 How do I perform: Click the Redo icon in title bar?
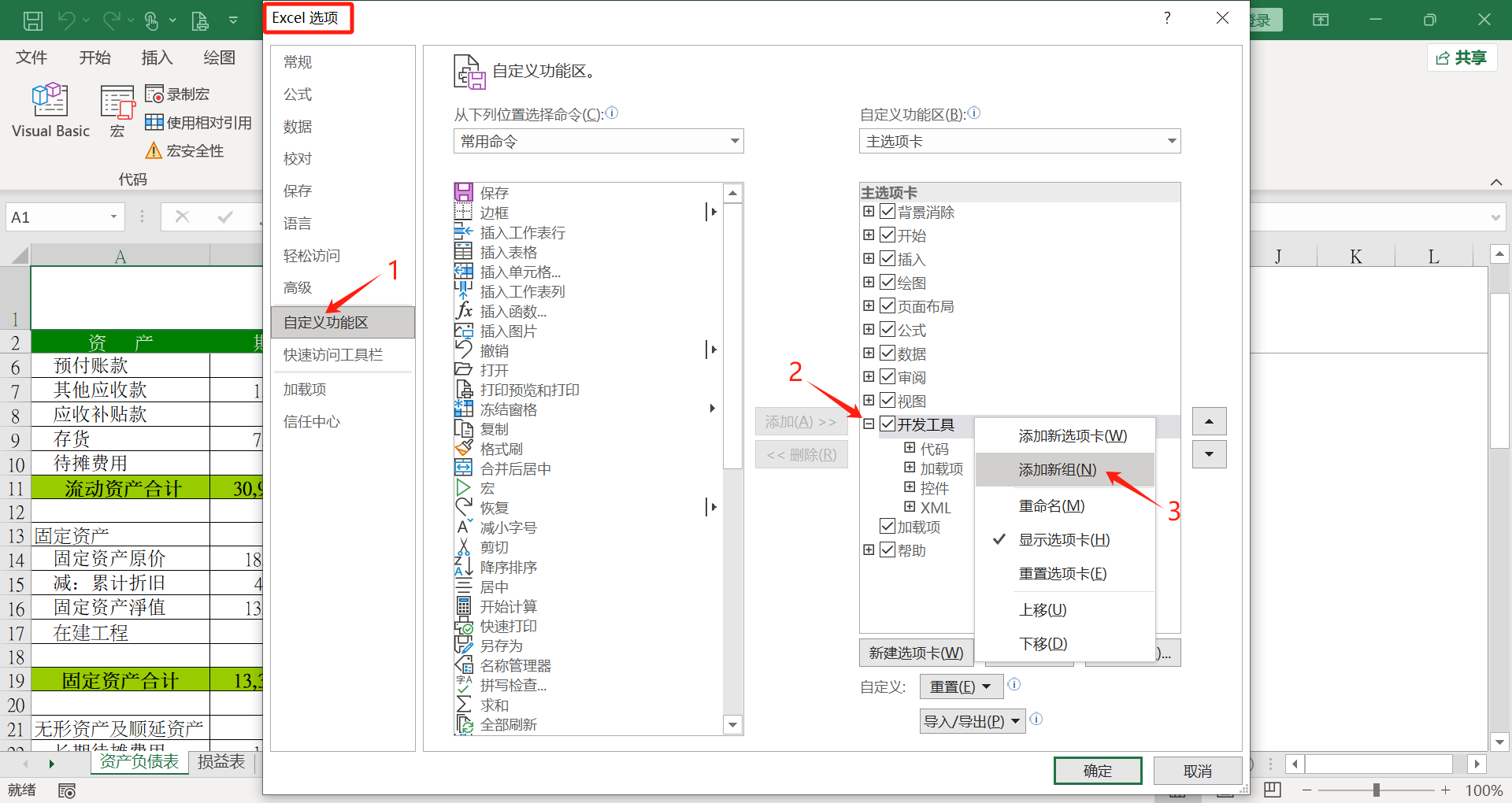(x=112, y=20)
